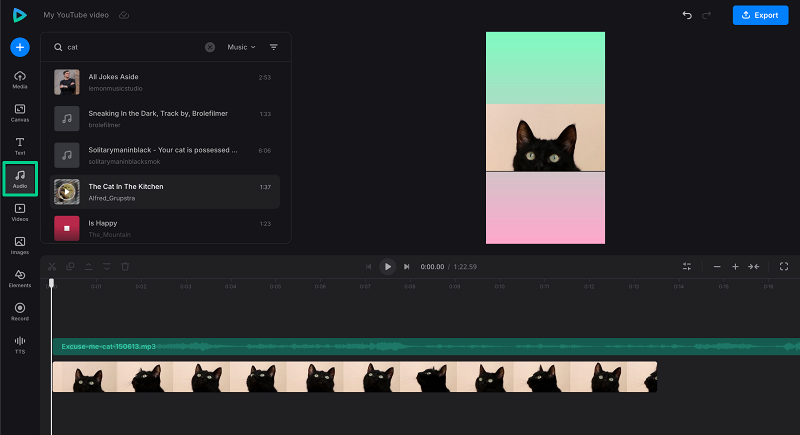Undo the last action
The image size is (800, 435).
tap(687, 15)
